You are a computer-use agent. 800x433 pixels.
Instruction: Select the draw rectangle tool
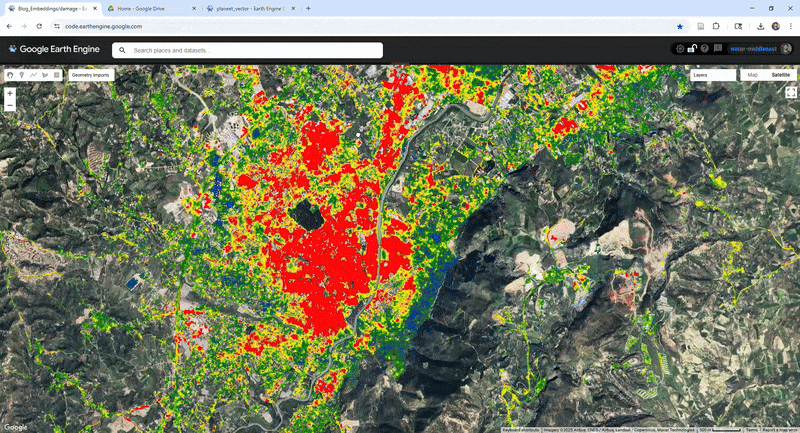point(57,75)
